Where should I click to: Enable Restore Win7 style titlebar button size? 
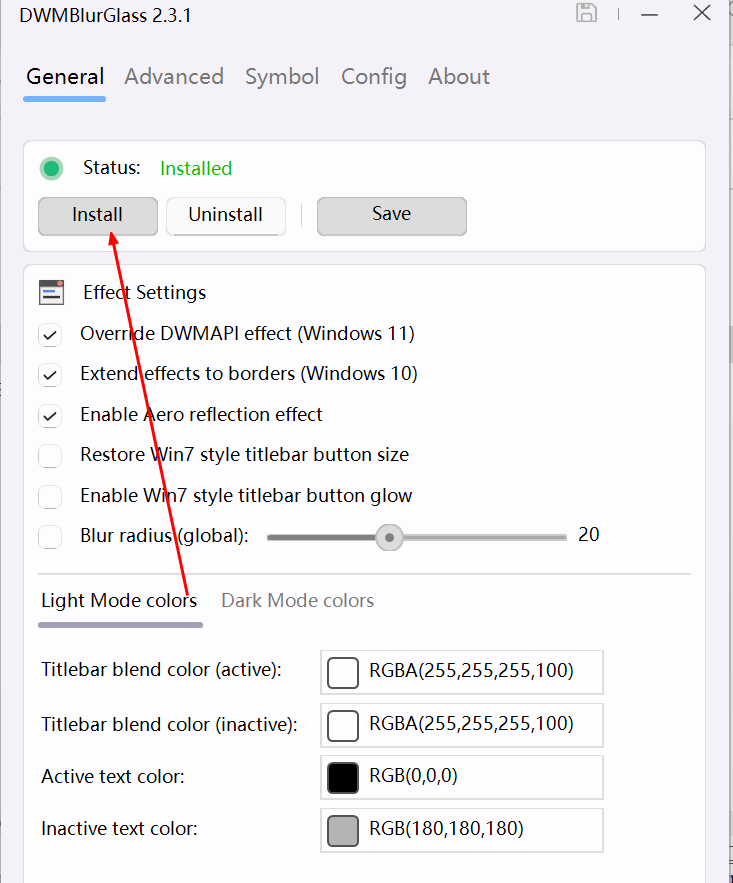coord(50,456)
